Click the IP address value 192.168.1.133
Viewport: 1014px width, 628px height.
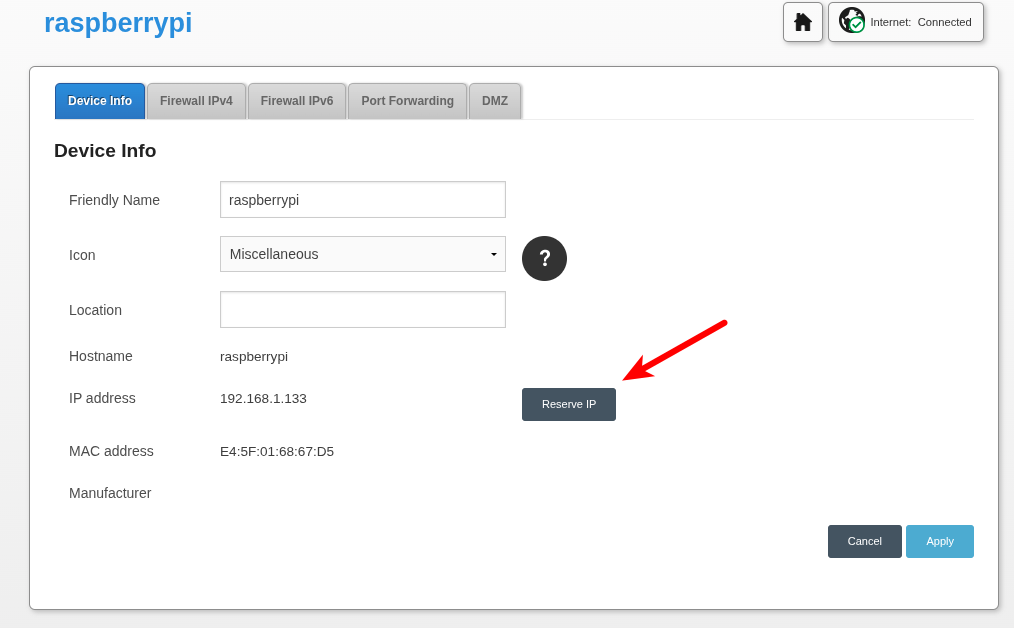(x=263, y=398)
